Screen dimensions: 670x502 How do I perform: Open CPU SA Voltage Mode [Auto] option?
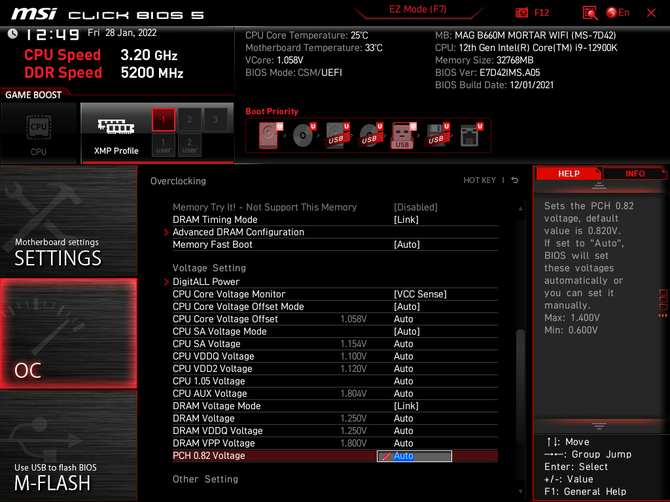406,331
